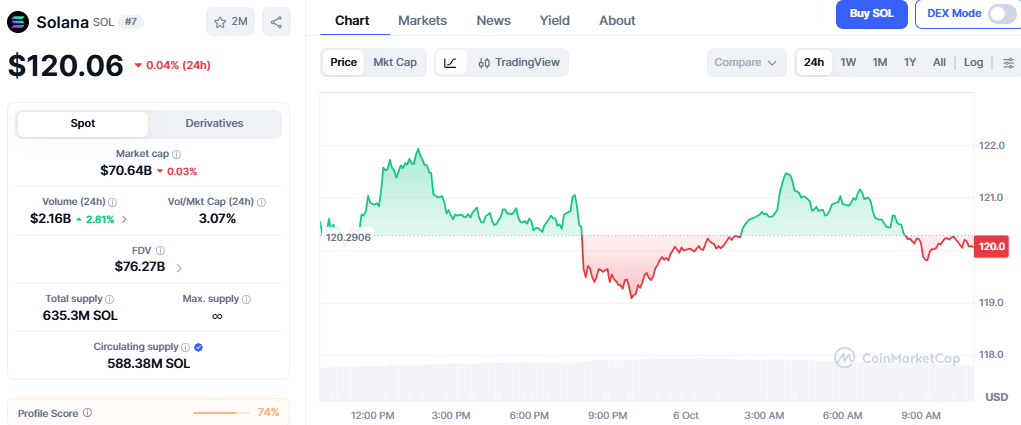This screenshot has width=1021, height=425.
Task: Click the 0.04% (24h) change text
Action: 178,65
